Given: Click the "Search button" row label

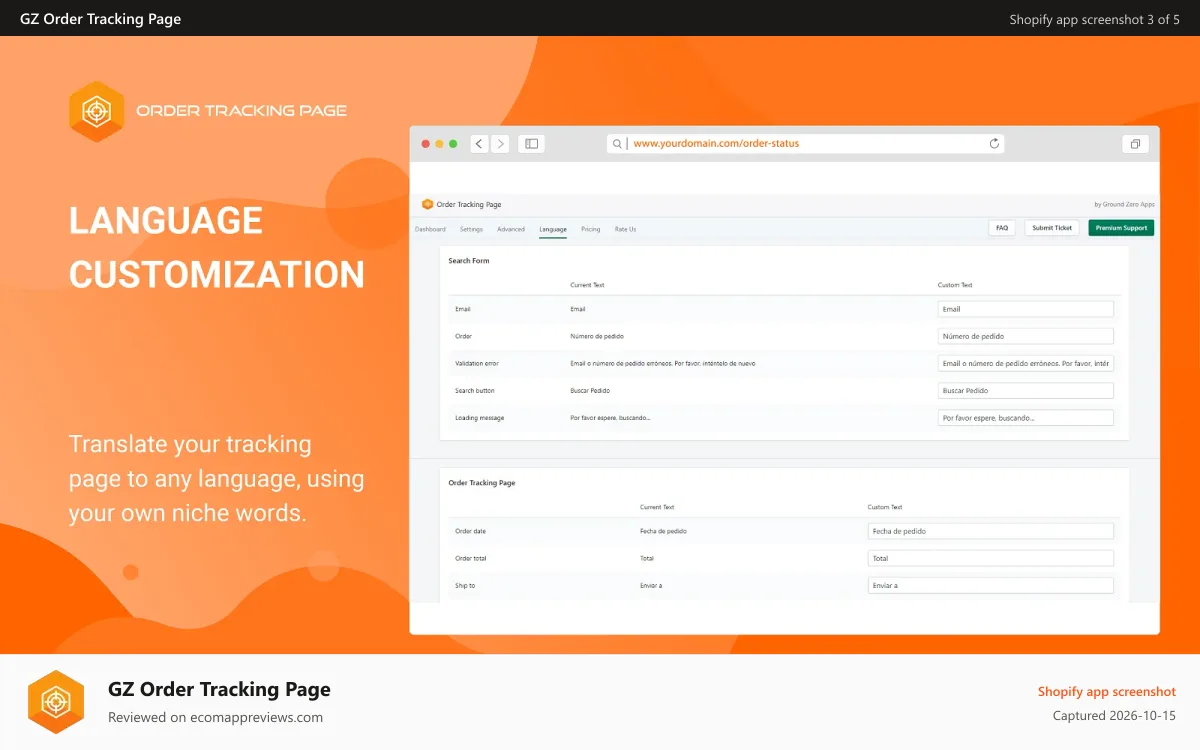Looking at the screenshot, I should coord(475,390).
